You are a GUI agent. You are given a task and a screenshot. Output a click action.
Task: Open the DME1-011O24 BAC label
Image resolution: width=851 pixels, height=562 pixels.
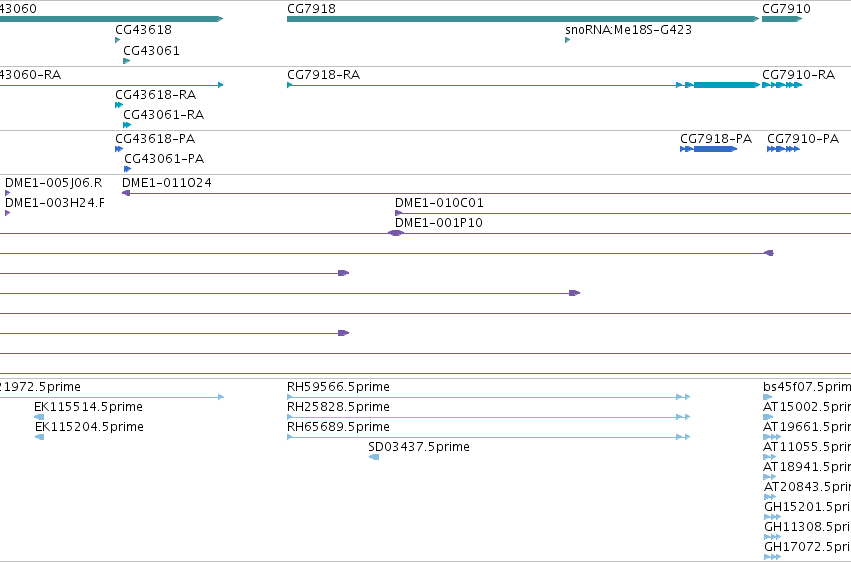coord(167,182)
